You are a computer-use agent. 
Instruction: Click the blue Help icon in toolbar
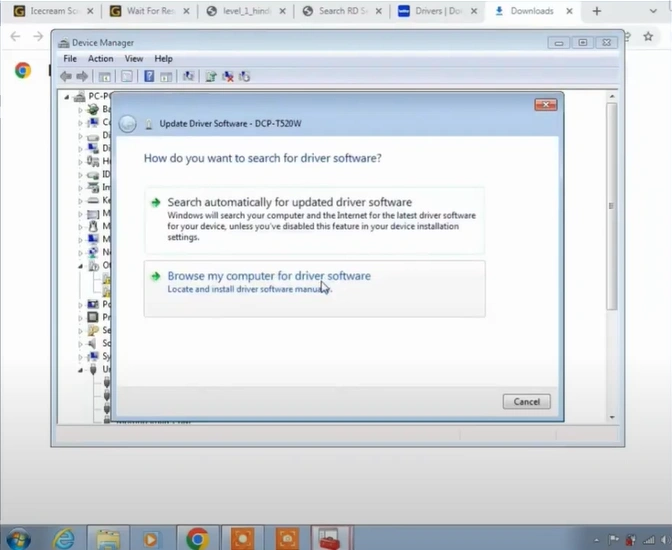pyautogui.click(x=149, y=76)
